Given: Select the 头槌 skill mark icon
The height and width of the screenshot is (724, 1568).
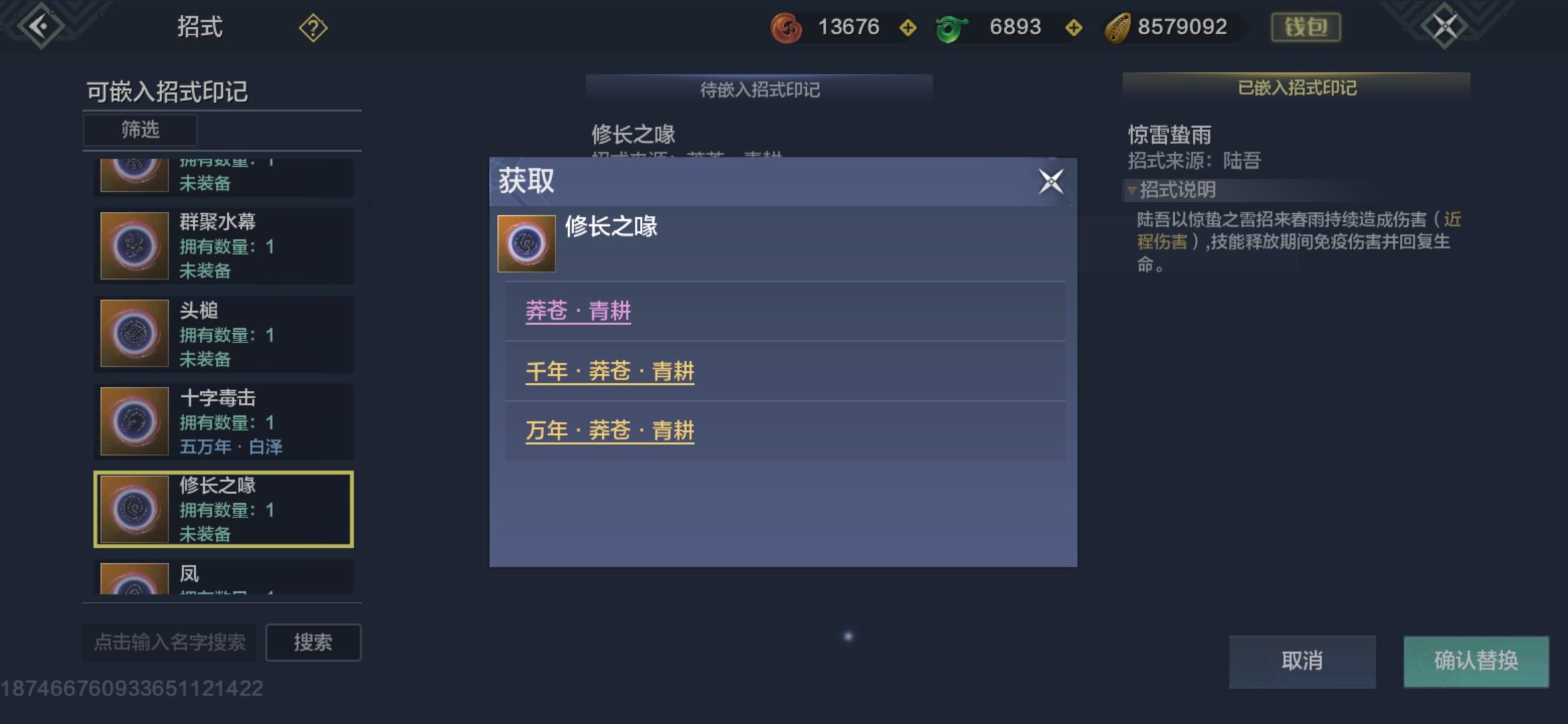Looking at the screenshot, I should tap(134, 333).
